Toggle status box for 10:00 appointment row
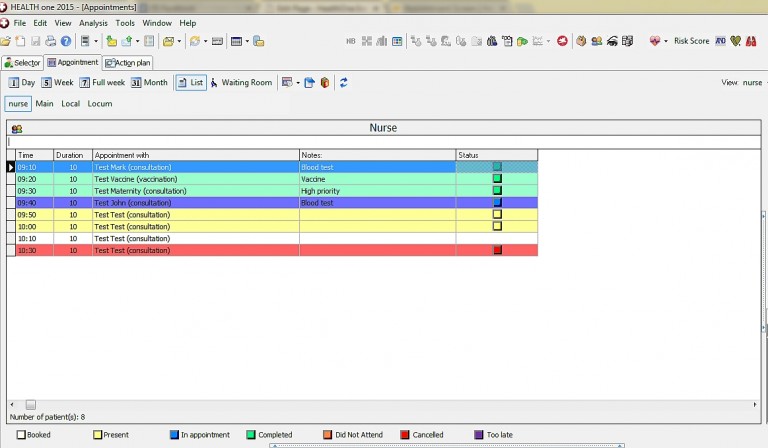This screenshot has width=768, height=448. 497,226
